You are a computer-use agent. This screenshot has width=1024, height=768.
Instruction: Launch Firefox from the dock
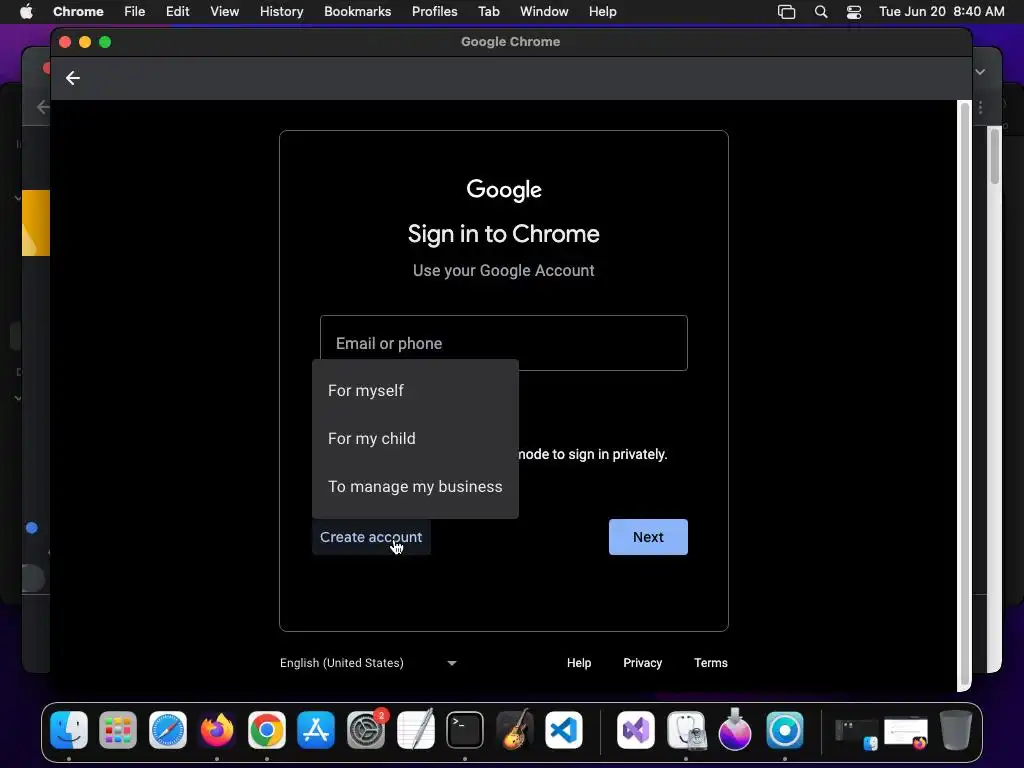(x=217, y=729)
